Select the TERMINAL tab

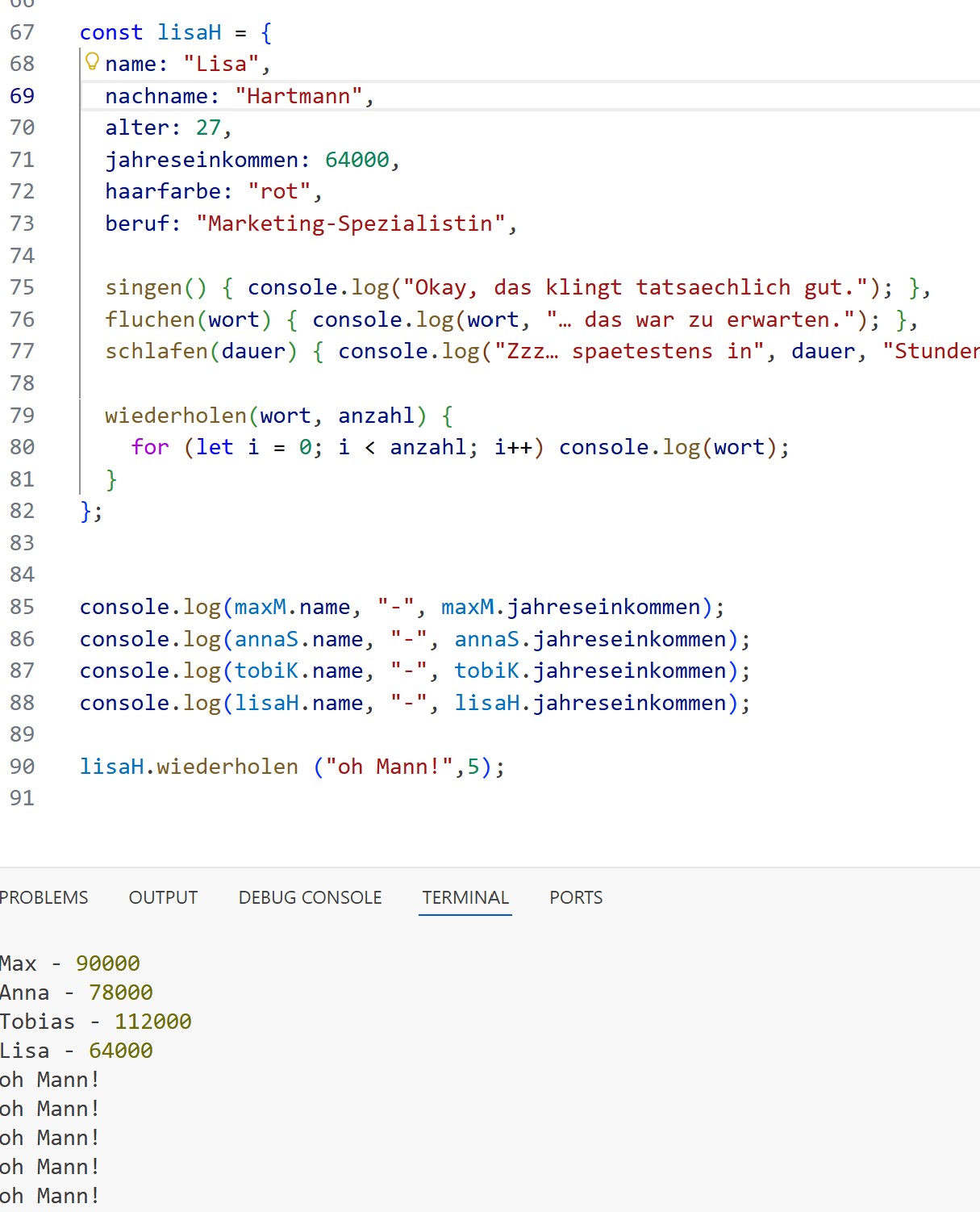465,897
